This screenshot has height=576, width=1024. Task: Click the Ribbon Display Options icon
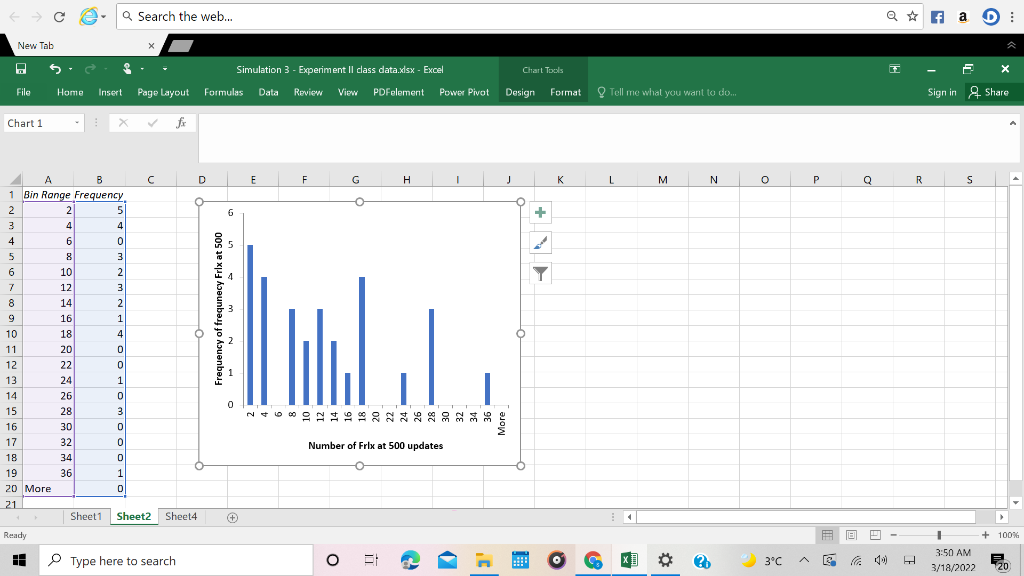(895, 69)
